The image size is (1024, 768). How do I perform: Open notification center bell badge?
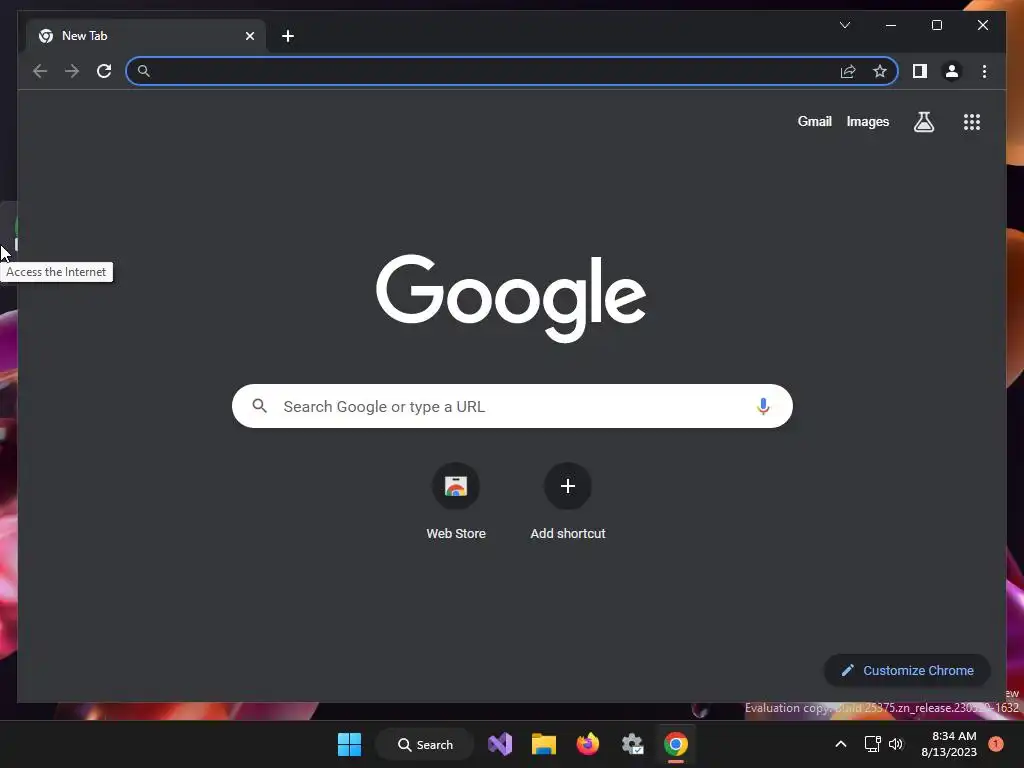[x=995, y=744]
